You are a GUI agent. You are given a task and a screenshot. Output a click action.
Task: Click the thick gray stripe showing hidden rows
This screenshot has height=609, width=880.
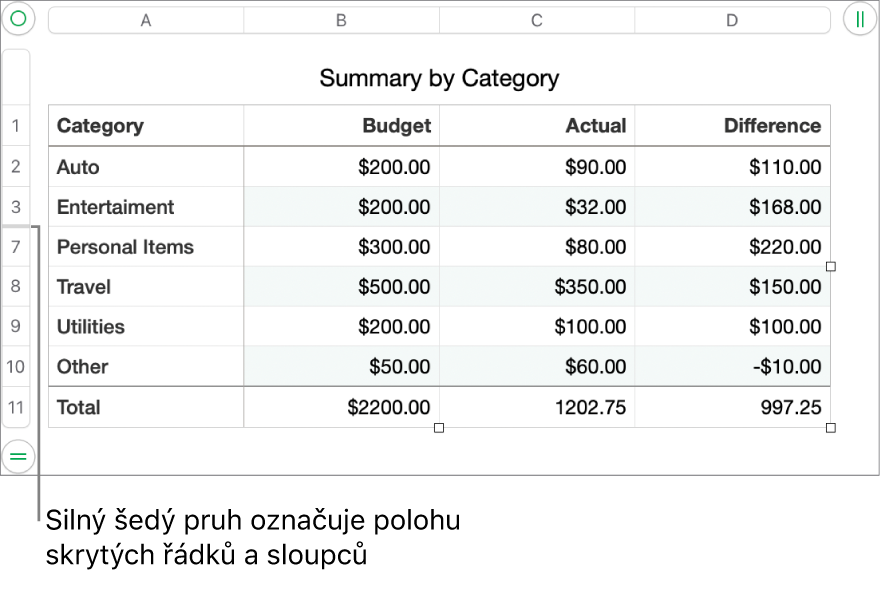click(x=19, y=227)
